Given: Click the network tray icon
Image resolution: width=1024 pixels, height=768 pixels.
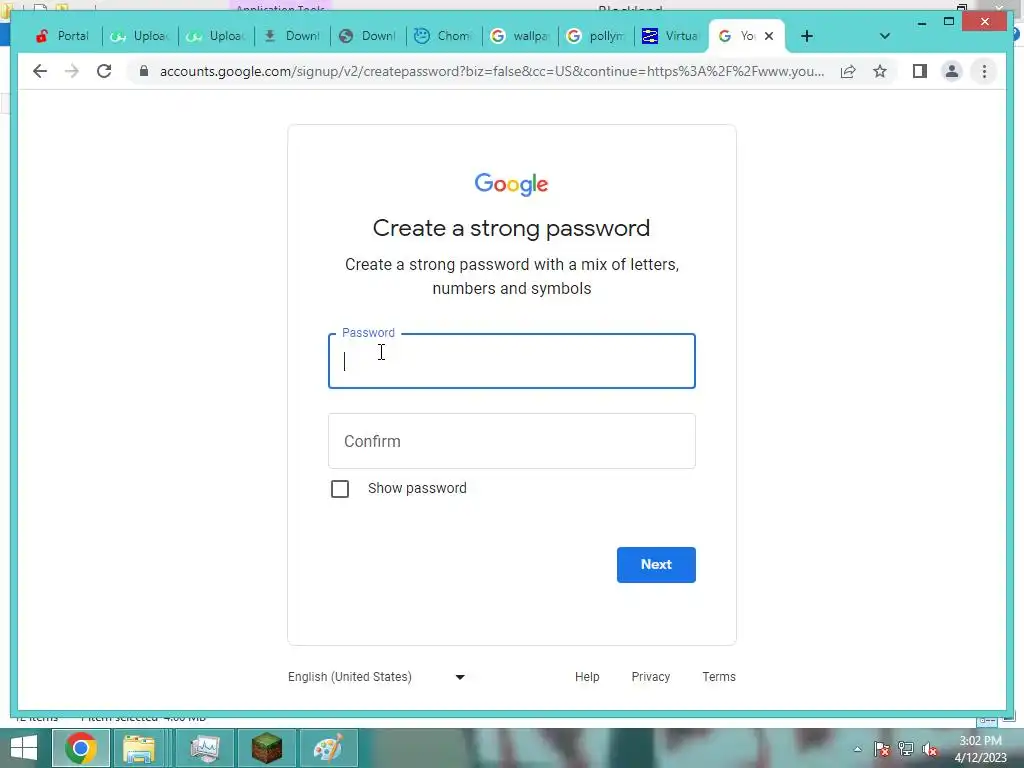Looking at the screenshot, I should [x=906, y=749].
